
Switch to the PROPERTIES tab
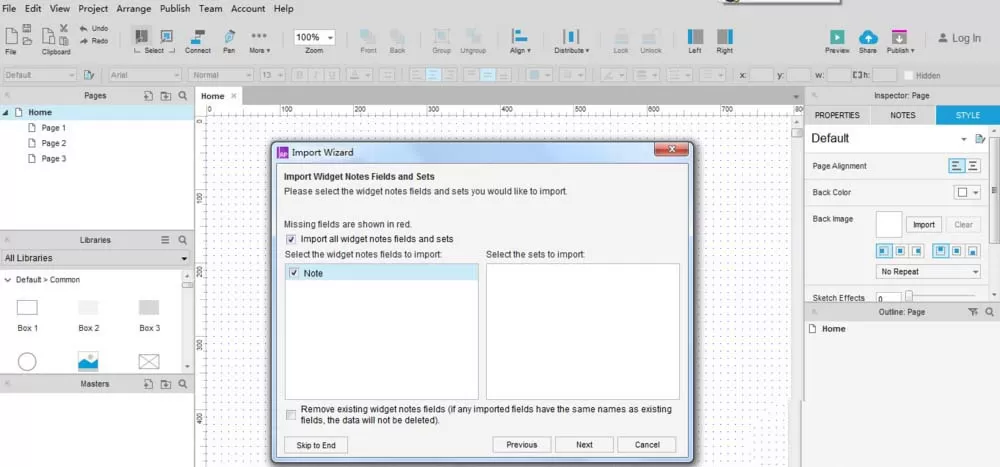pyautogui.click(x=837, y=115)
